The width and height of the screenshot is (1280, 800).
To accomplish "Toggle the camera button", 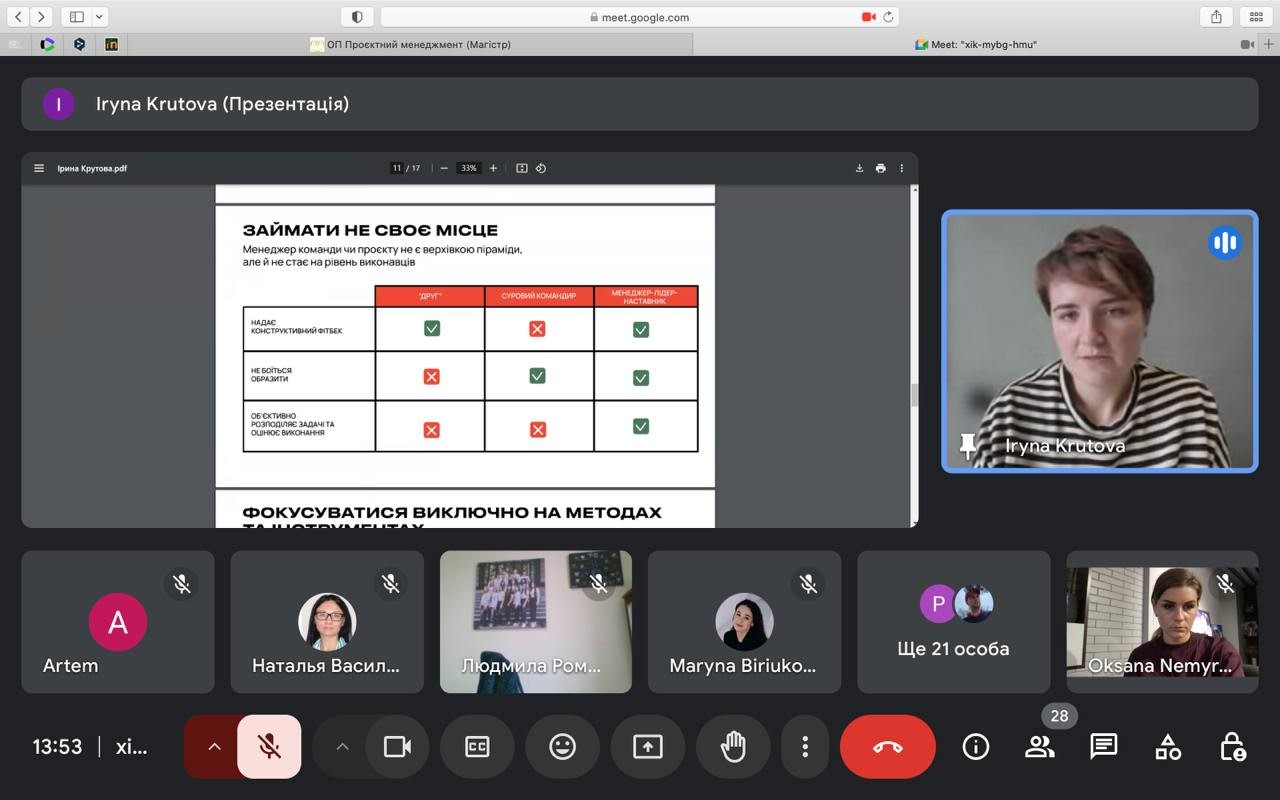I will coord(398,747).
